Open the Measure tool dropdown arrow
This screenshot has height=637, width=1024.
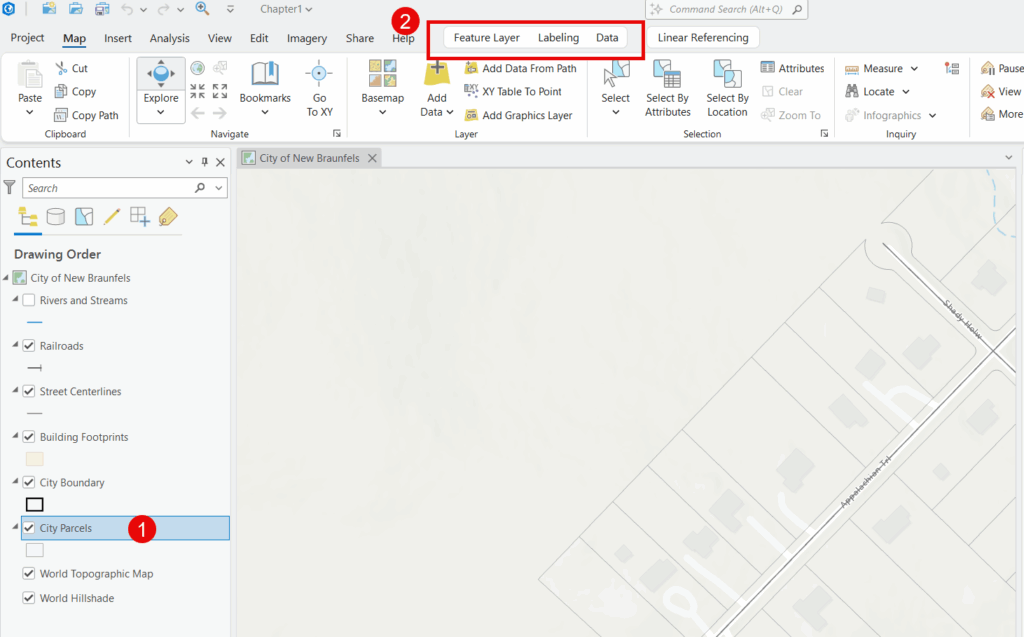coord(914,69)
